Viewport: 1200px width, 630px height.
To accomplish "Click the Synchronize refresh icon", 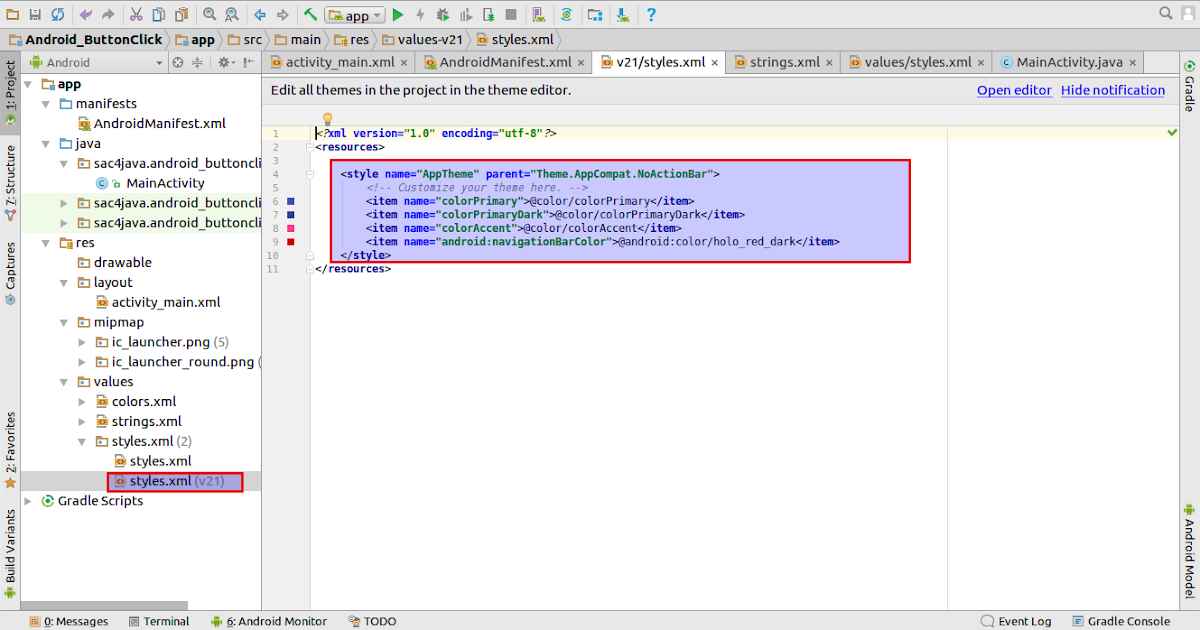I will pyautogui.click(x=57, y=14).
